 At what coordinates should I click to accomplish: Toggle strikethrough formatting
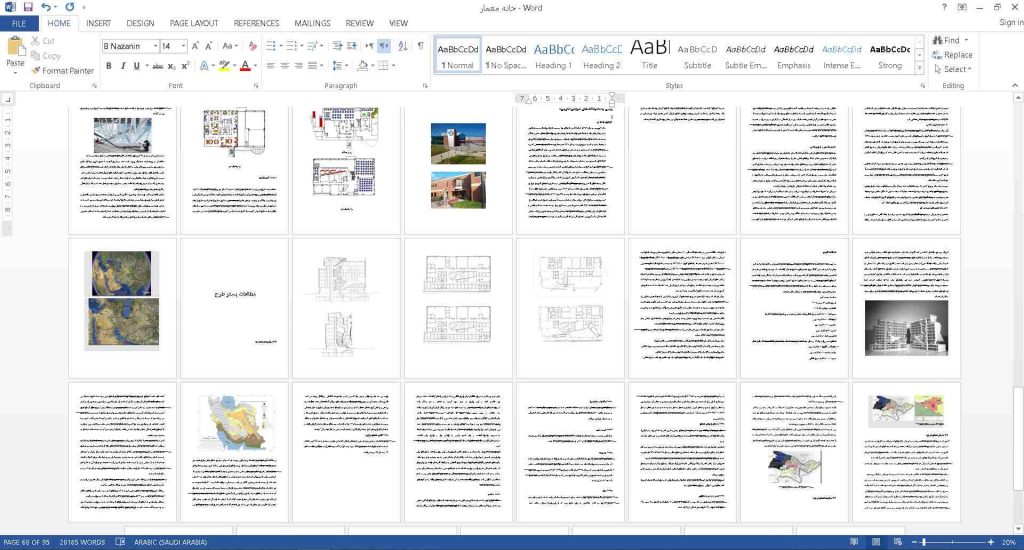pyautogui.click(x=157, y=66)
